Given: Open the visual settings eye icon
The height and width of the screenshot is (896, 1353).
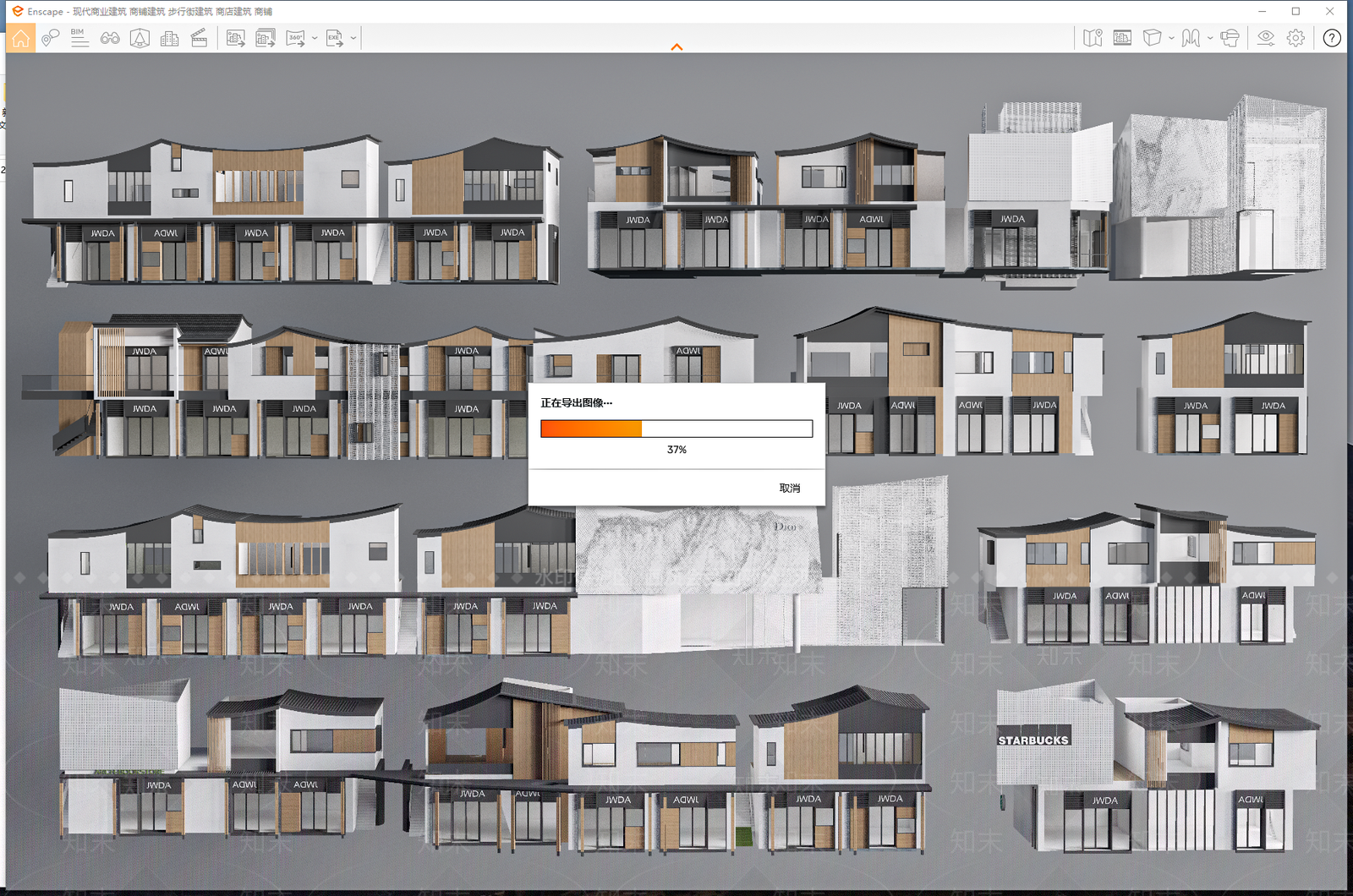Looking at the screenshot, I should point(1266,38).
